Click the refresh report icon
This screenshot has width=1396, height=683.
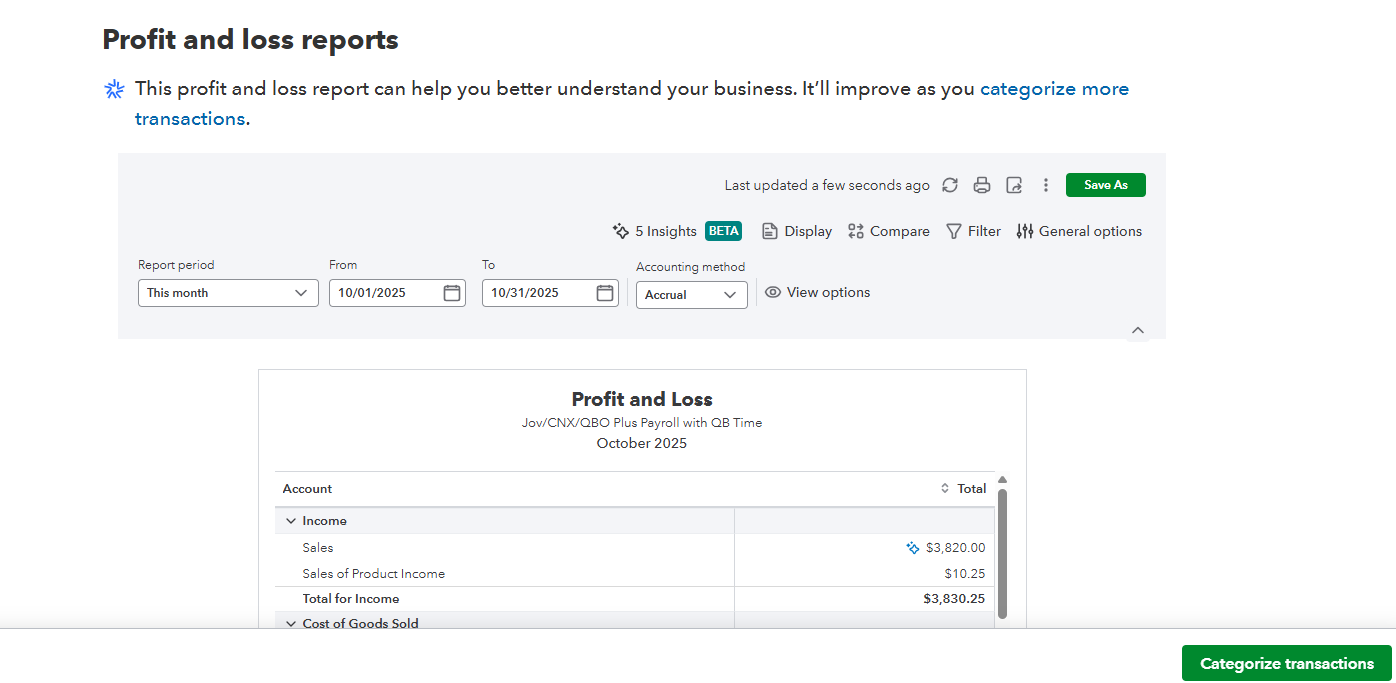point(950,185)
